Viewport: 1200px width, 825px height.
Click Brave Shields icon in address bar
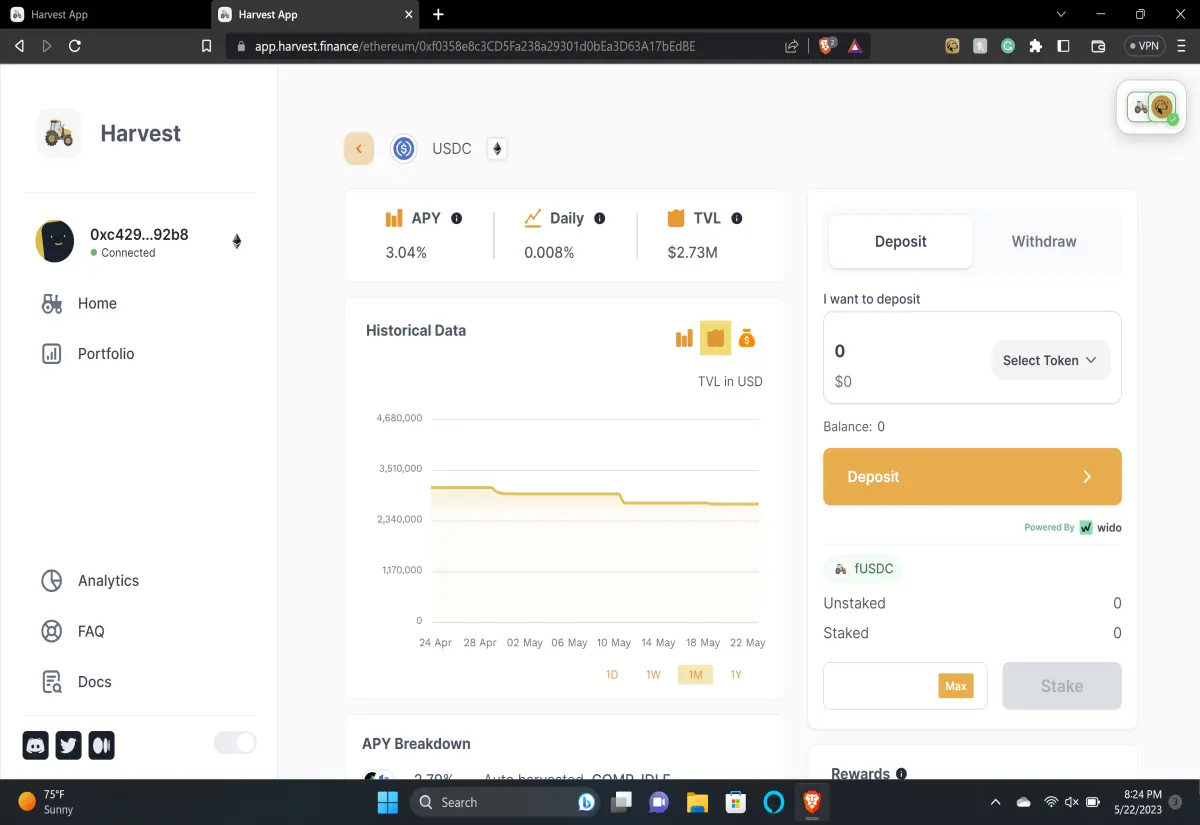click(x=827, y=46)
